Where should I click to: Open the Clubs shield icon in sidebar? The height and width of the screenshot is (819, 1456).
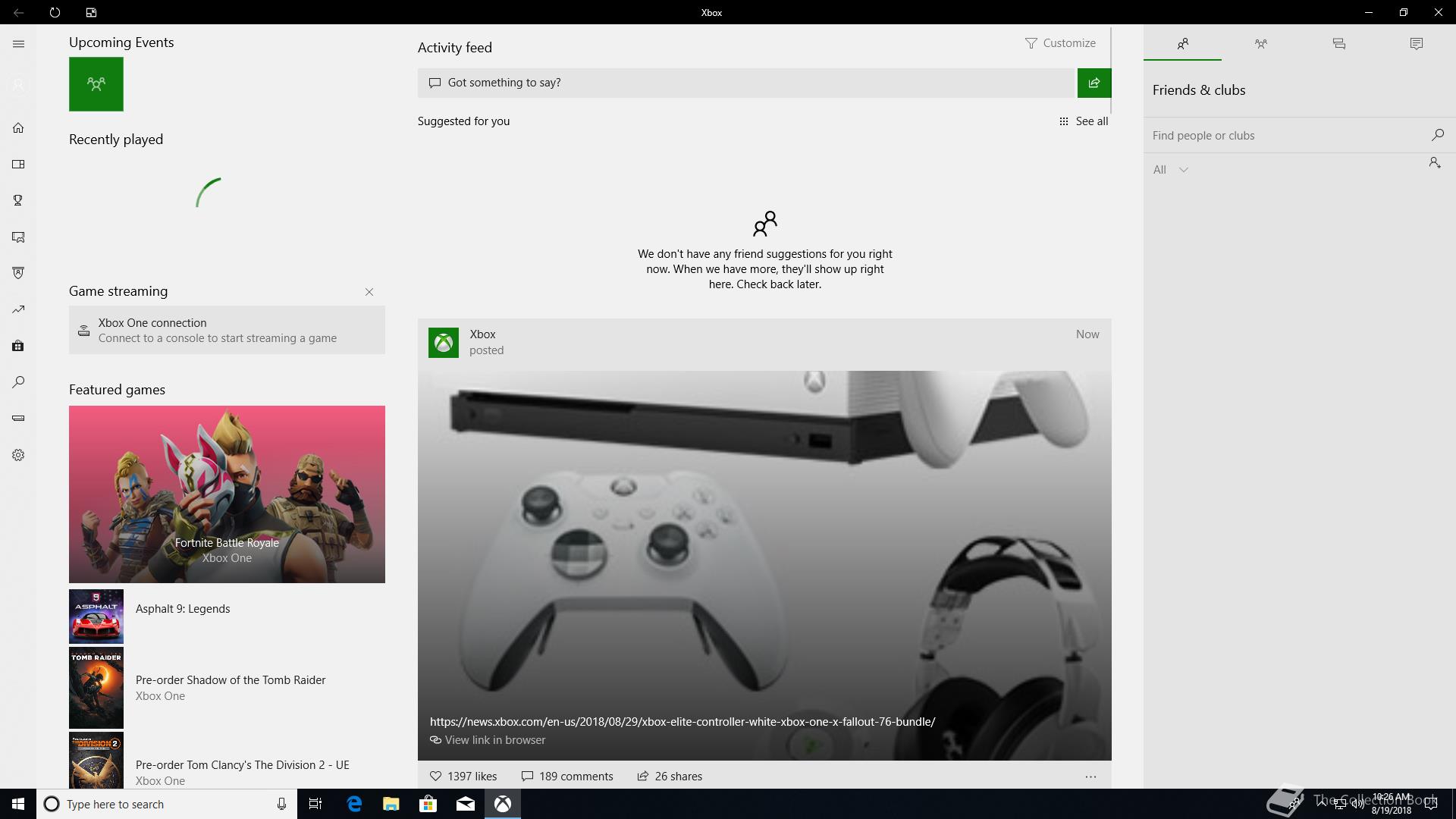click(x=18, y=273)
